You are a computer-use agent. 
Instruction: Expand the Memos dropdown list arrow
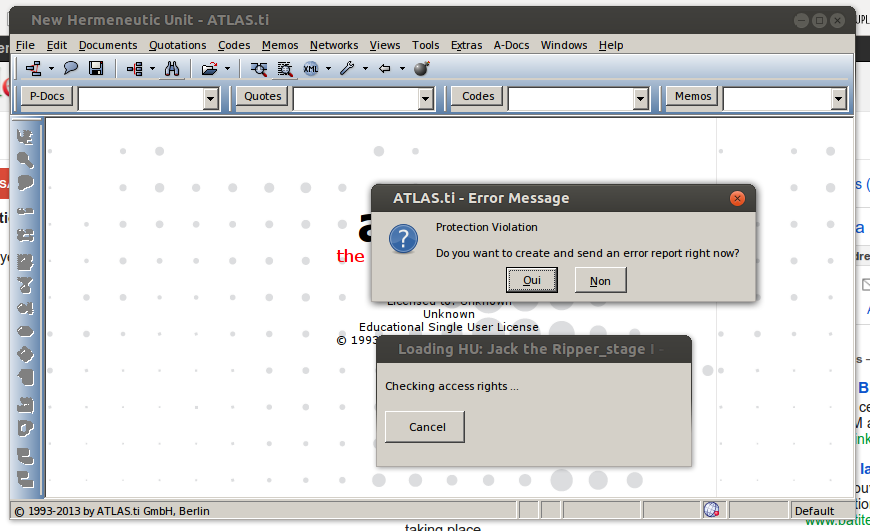pos(838,99)
